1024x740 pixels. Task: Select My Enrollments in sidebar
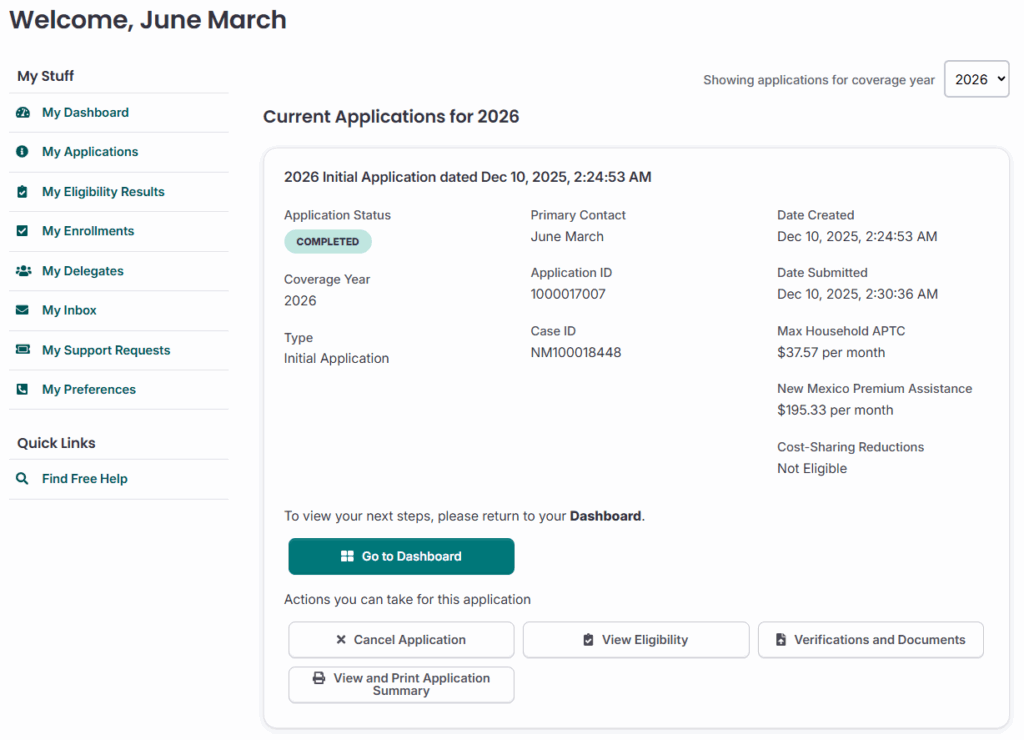coord(87,231)
